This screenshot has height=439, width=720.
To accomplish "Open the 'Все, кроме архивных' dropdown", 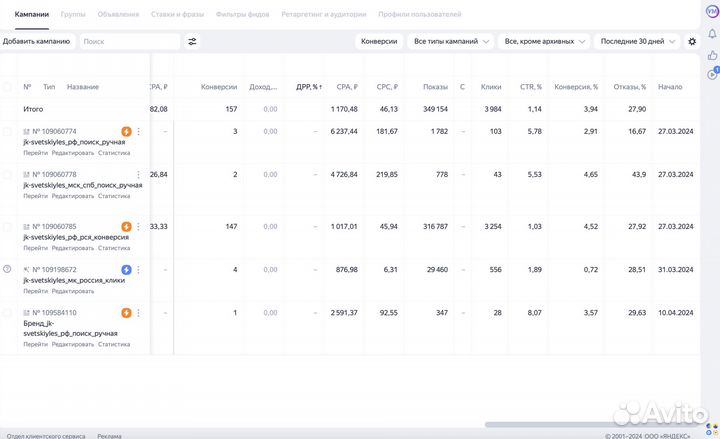I will point(544,42).
